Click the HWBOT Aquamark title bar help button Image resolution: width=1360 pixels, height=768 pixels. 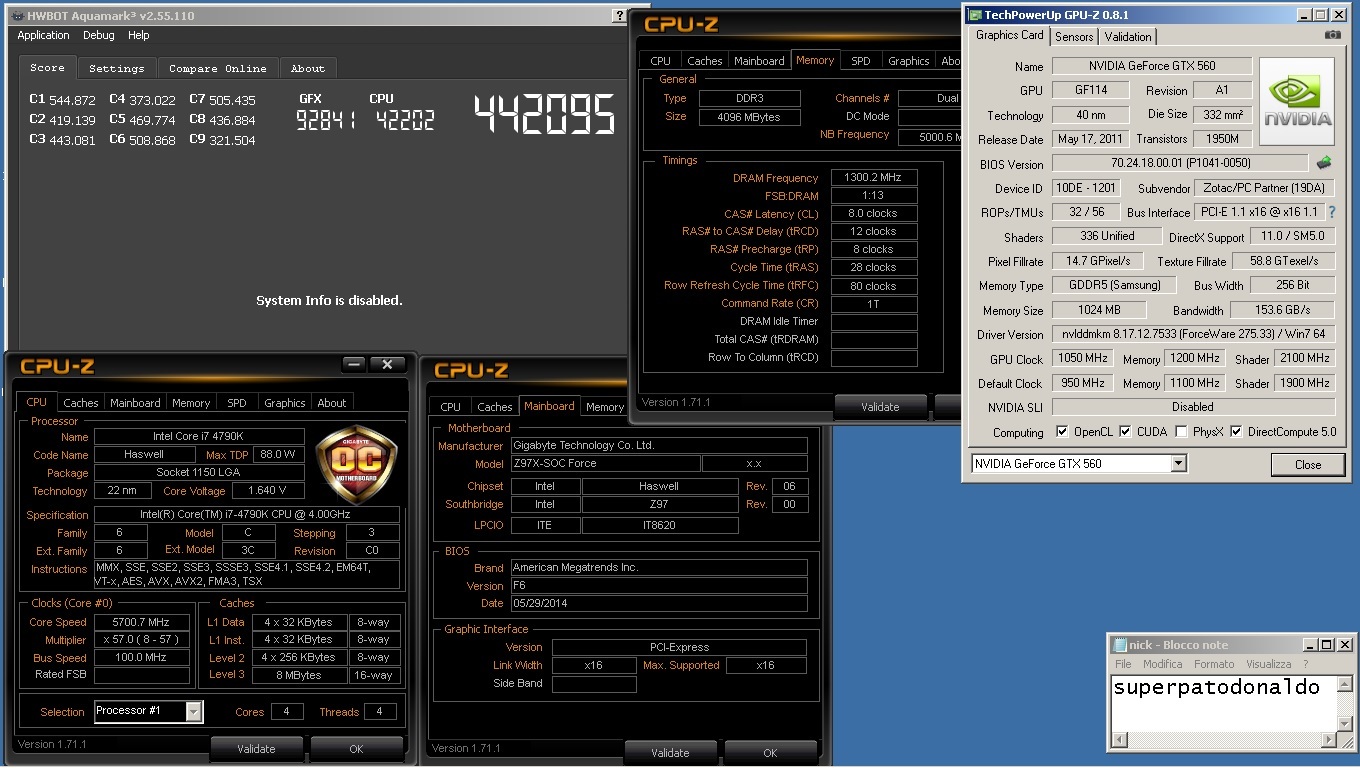pos(620,16)
